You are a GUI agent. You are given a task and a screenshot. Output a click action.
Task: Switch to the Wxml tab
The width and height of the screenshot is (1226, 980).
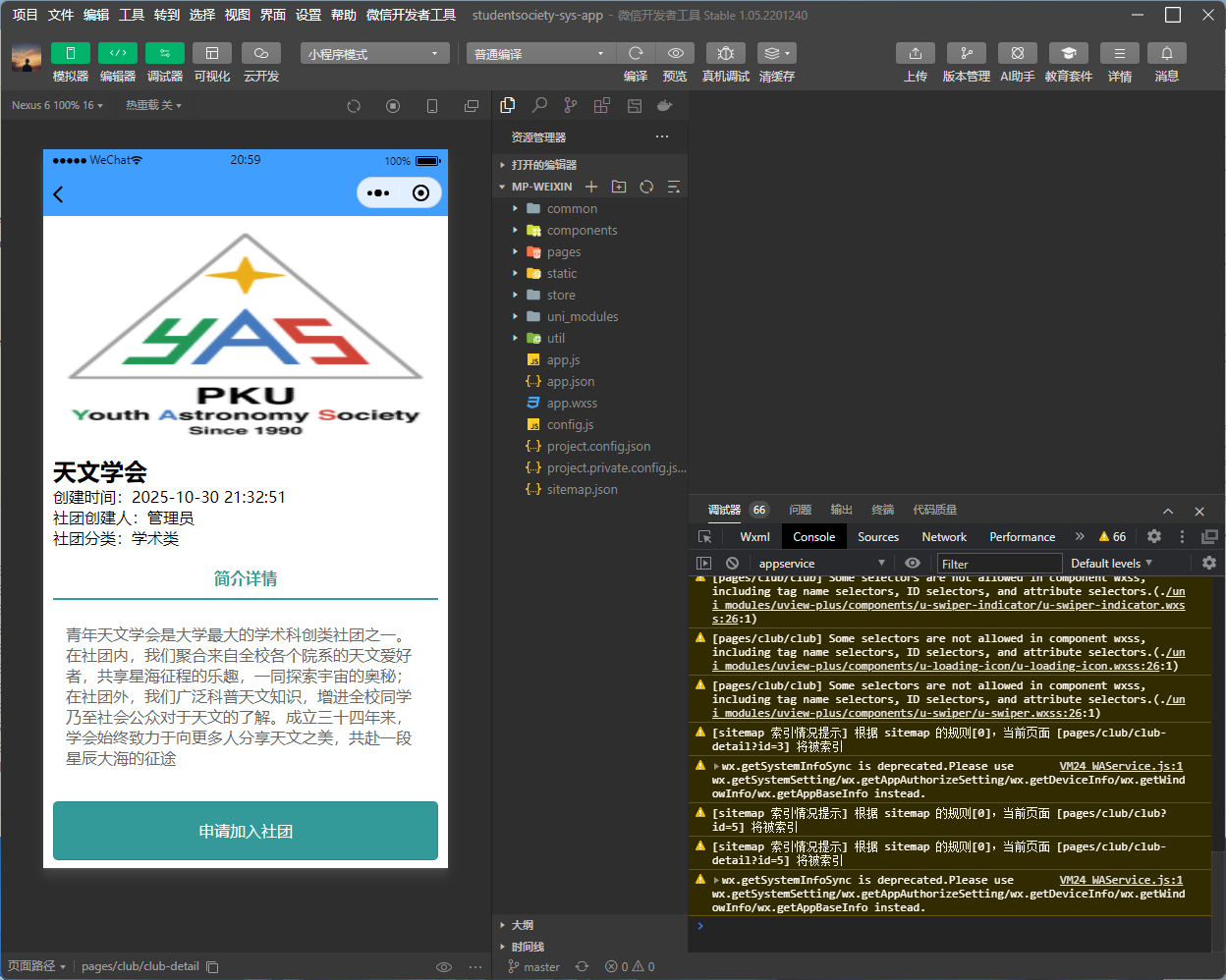pyautogui.click(x=754, y=537)
